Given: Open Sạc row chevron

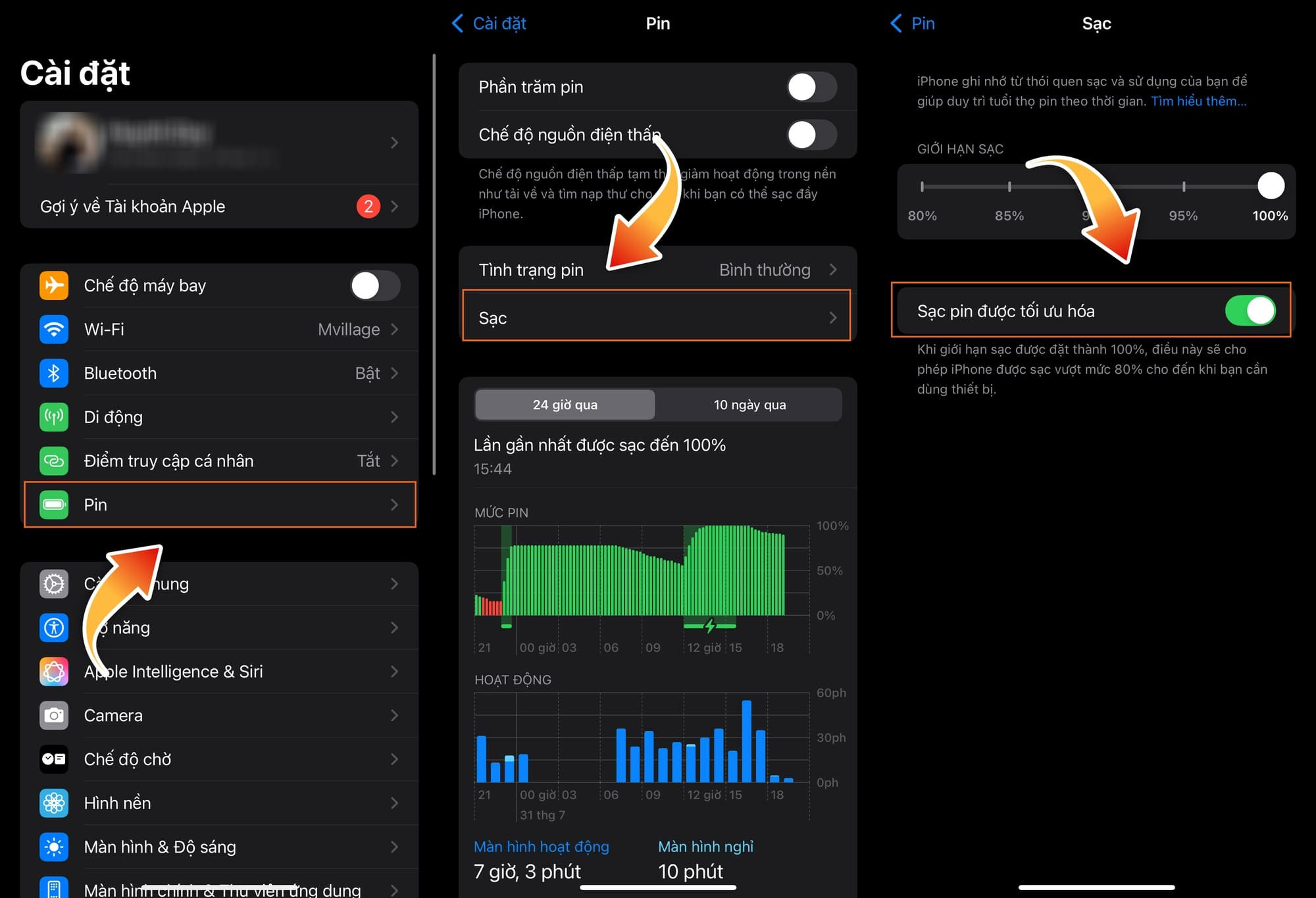Looking at the screenshot, I should pyautogui.click(x=833, y=318).
